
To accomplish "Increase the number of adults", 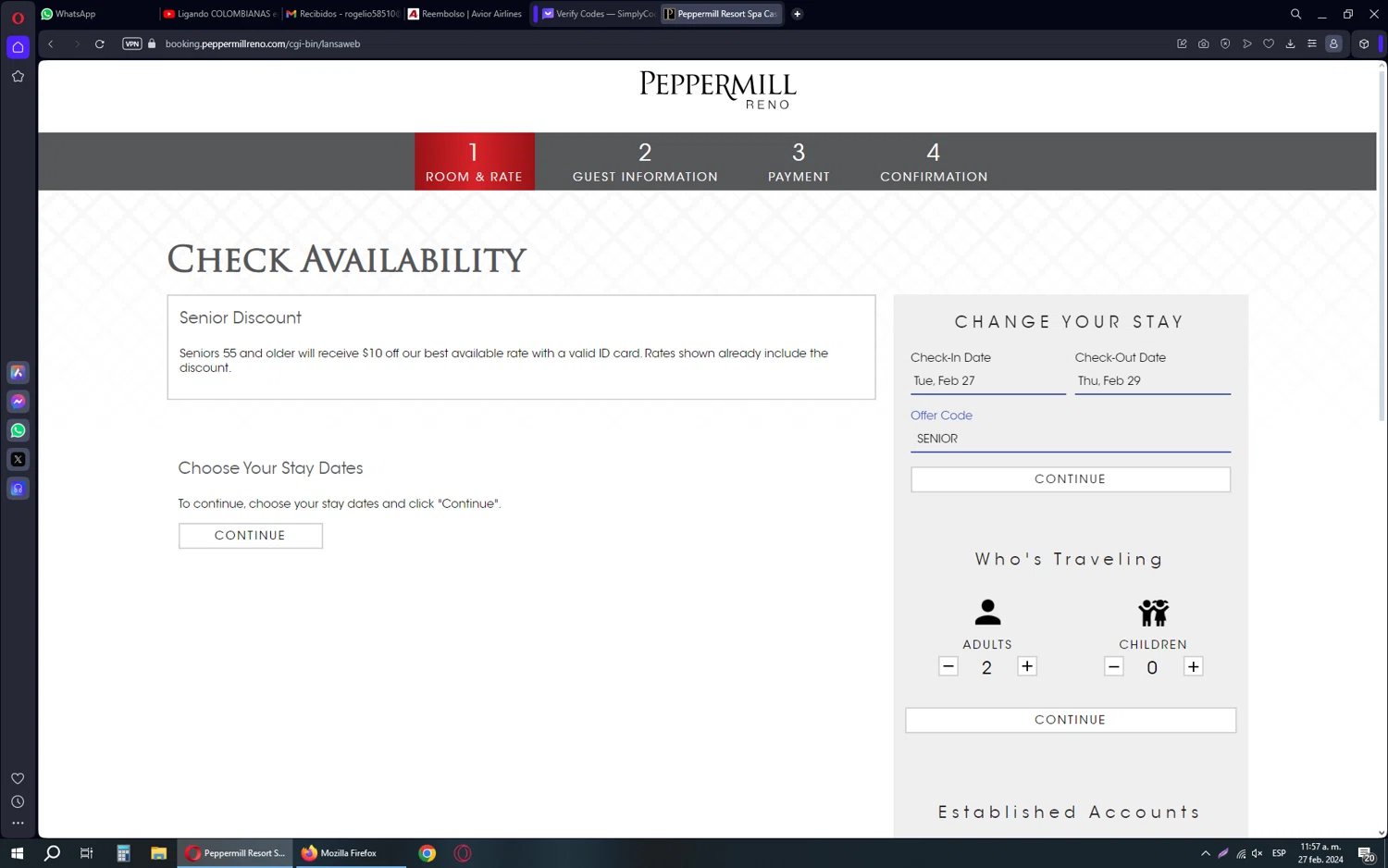I will tap(1027, 666).
